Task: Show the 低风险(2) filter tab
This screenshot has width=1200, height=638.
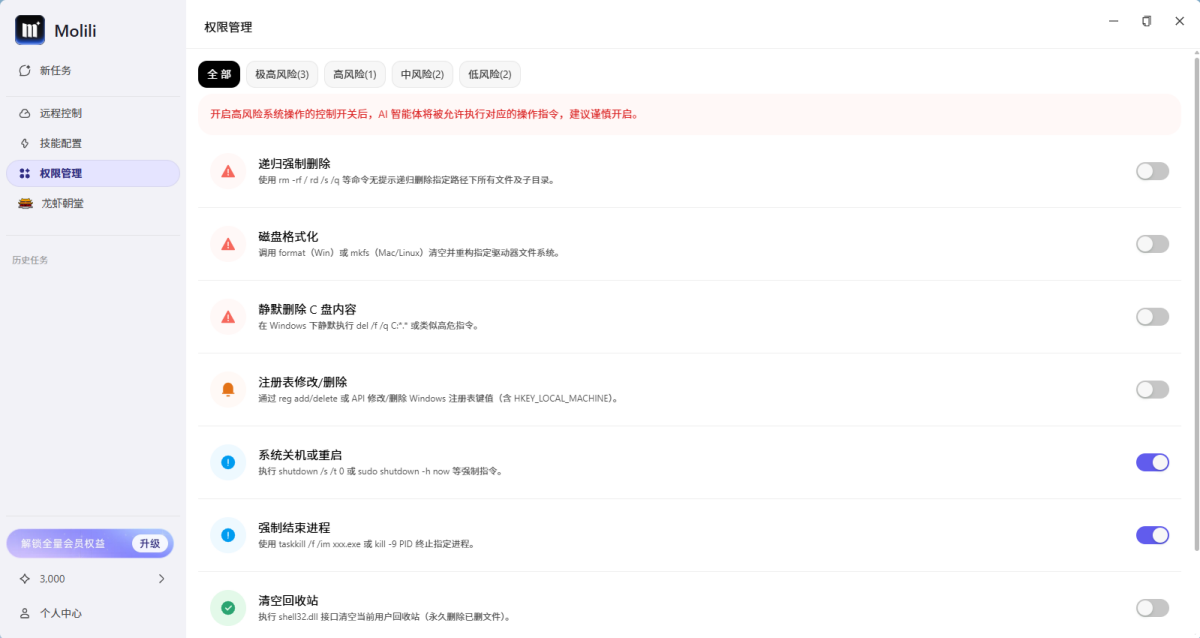Action: [x=490, y=74]
